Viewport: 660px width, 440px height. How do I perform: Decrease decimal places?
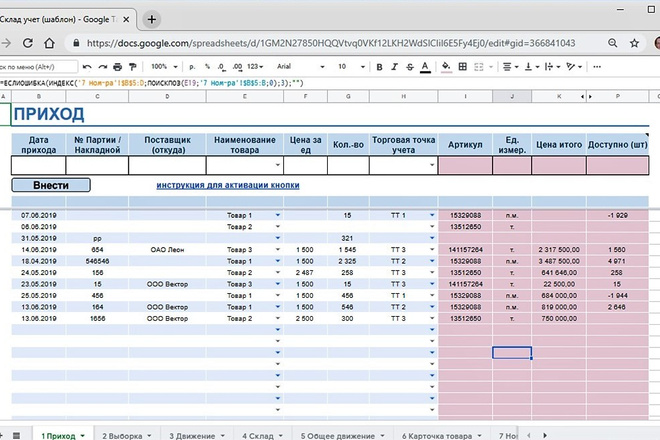click(222, 67)
